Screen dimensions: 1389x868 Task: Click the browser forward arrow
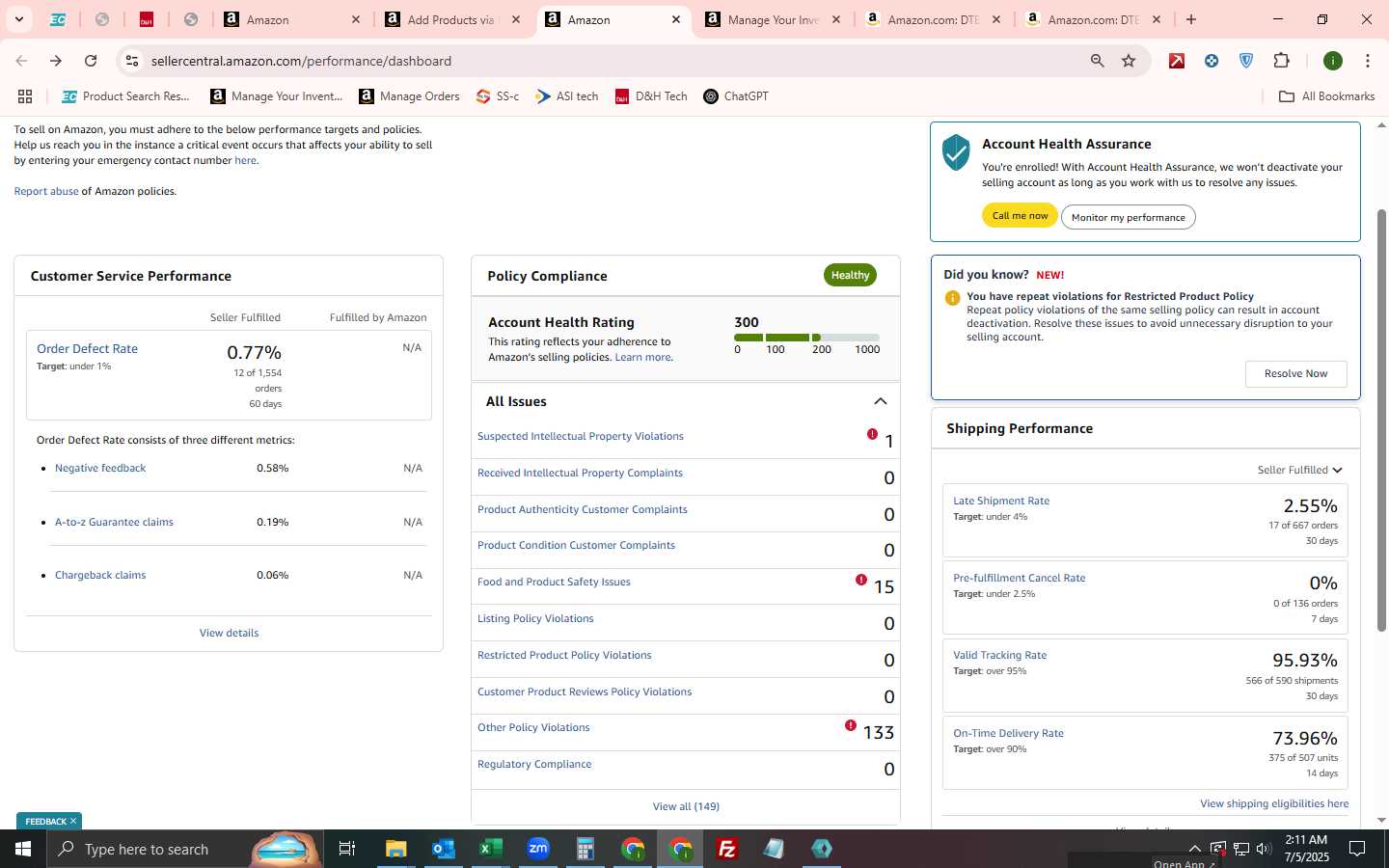pyautogui.click(x=56, y=61)
